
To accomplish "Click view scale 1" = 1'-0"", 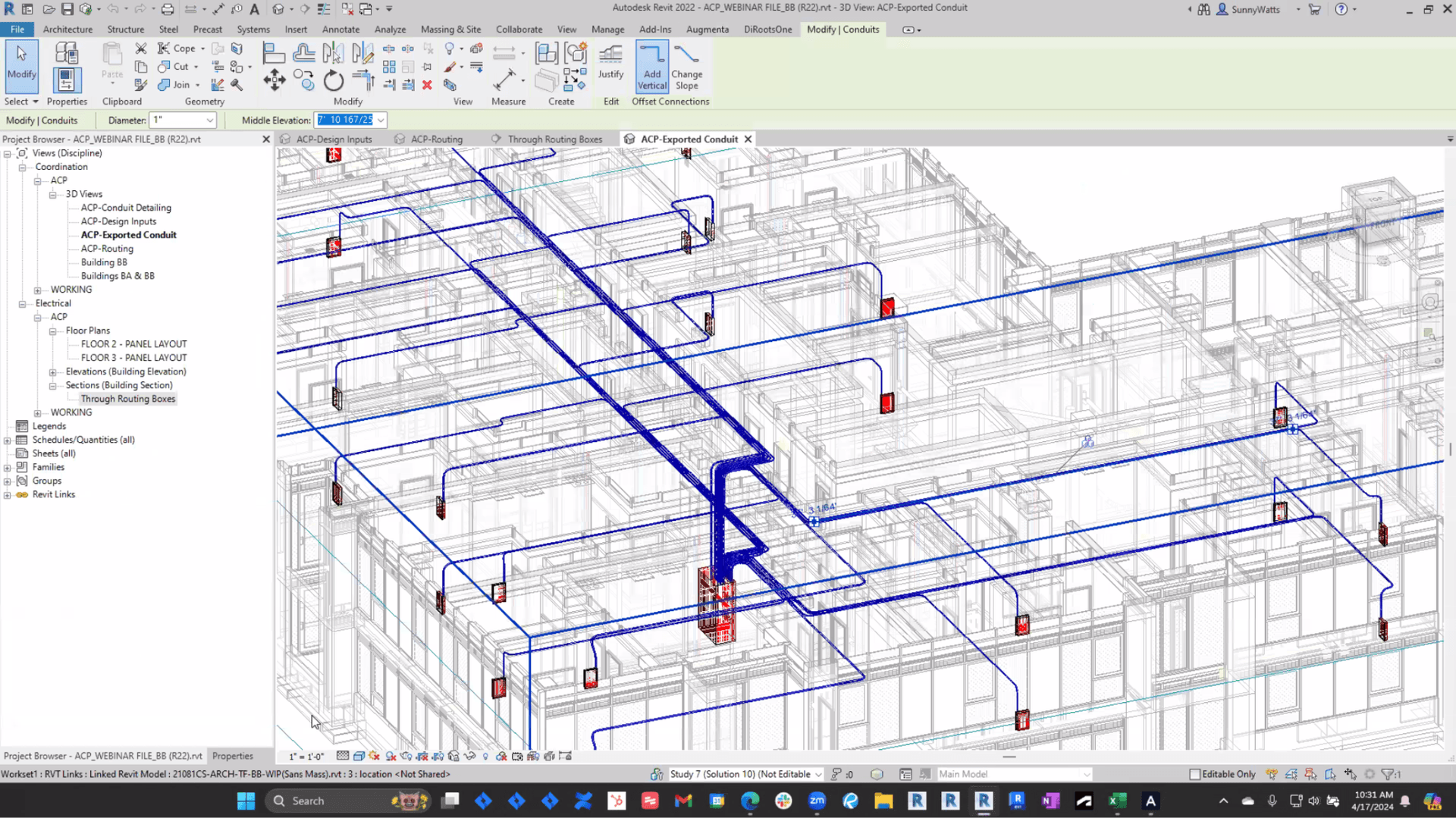I will click(306, 757).
